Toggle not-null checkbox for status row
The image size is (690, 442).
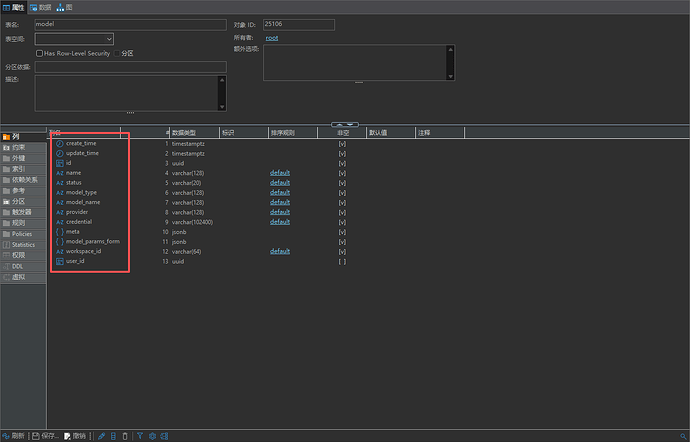[342, 183]
